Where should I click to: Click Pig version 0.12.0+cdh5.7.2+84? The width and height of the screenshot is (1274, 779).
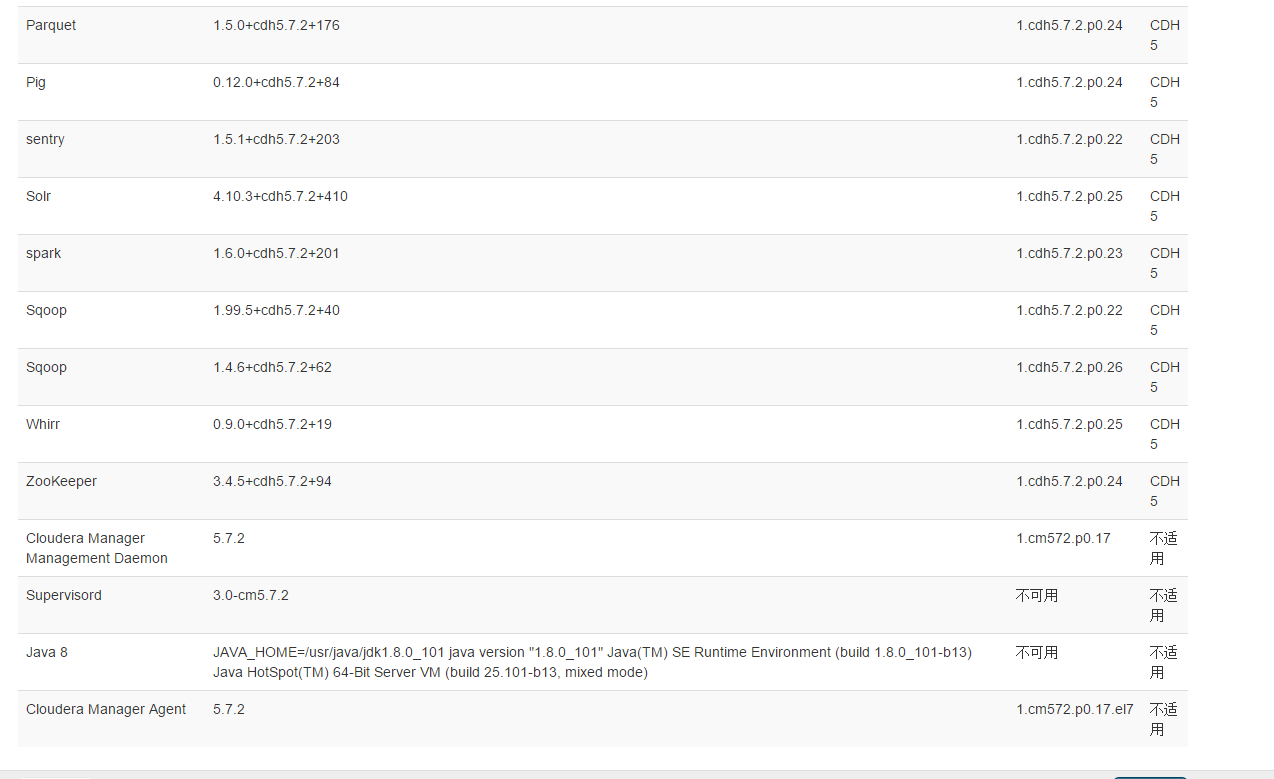click(x=276, y=82)
